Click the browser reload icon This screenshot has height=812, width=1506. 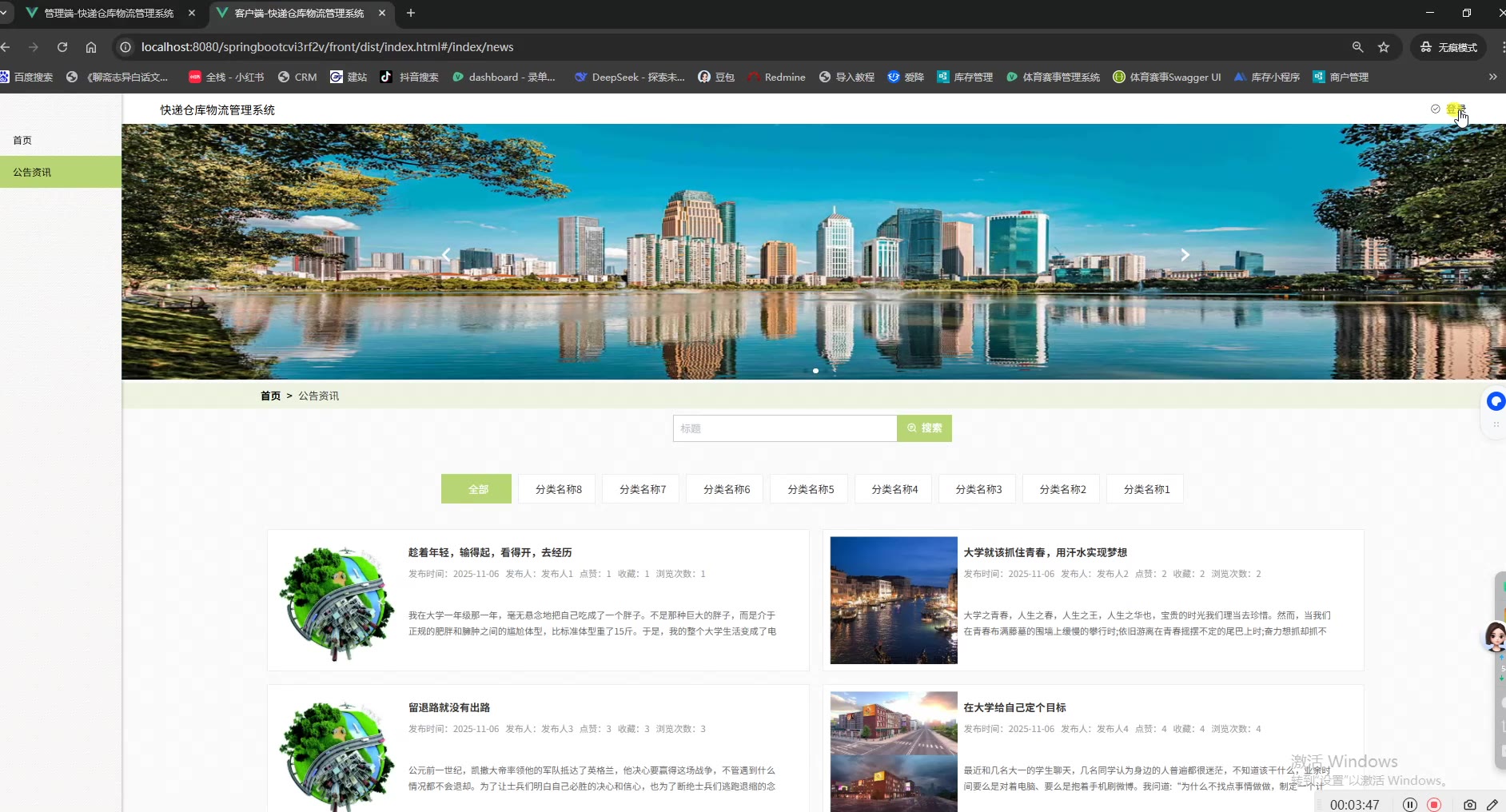(62, 47)
